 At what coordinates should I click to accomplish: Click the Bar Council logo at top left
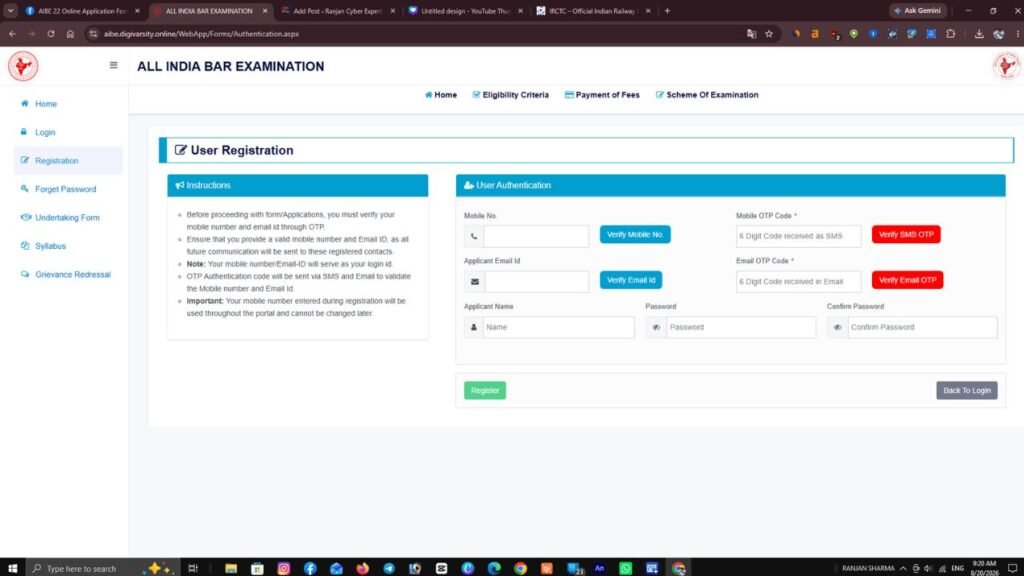[23, 66]
